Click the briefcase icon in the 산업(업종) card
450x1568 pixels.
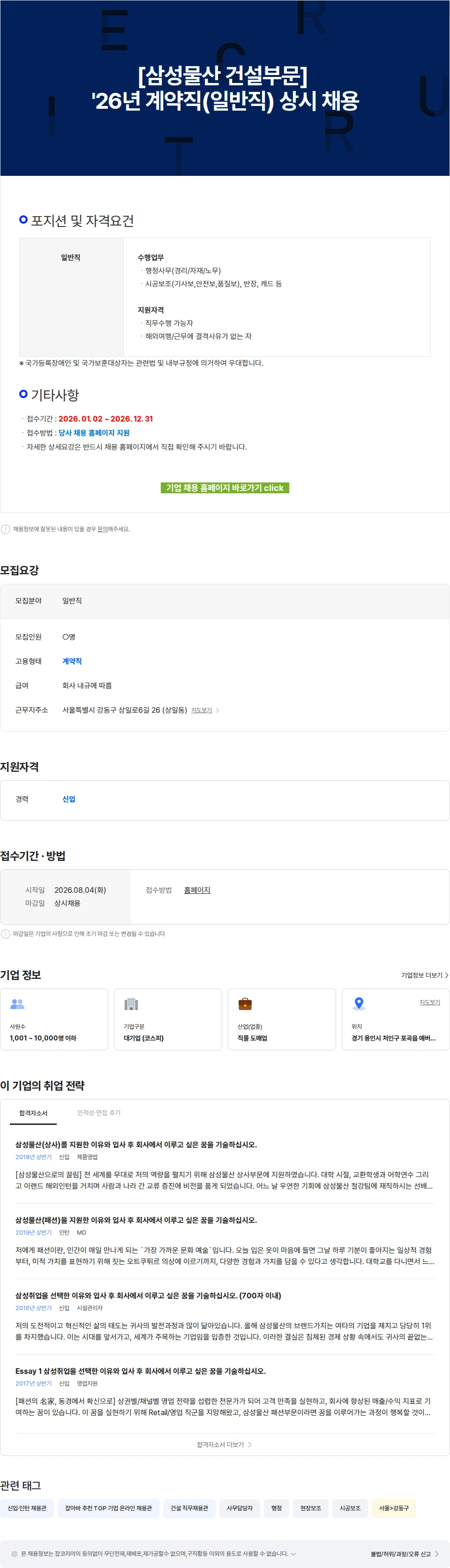click(x=245, y=1004)
